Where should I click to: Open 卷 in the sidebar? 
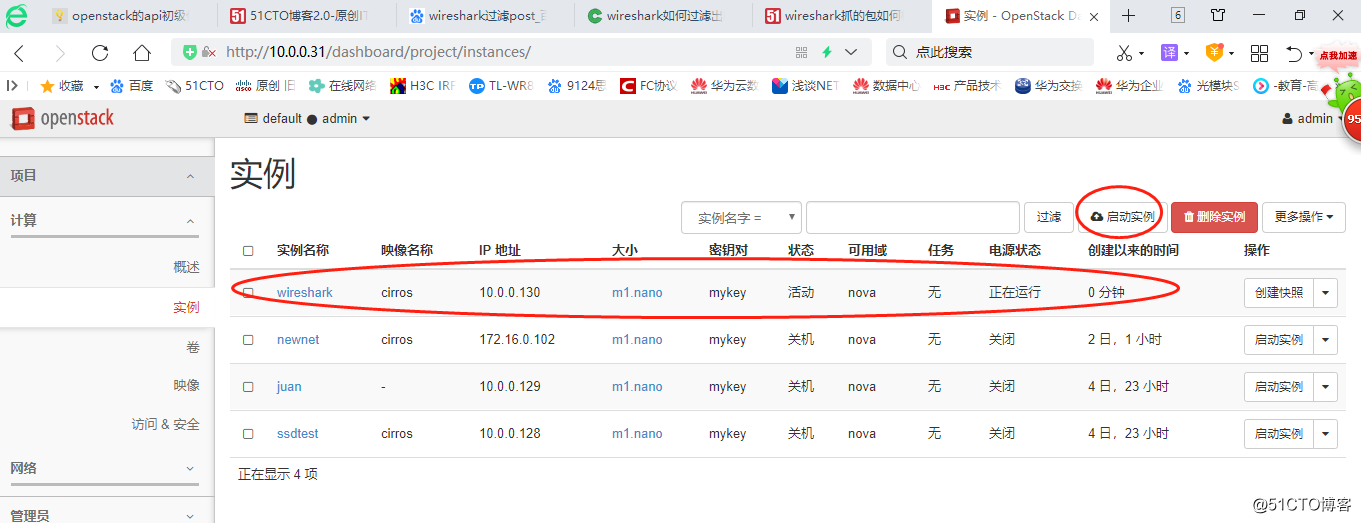point(193,347)
